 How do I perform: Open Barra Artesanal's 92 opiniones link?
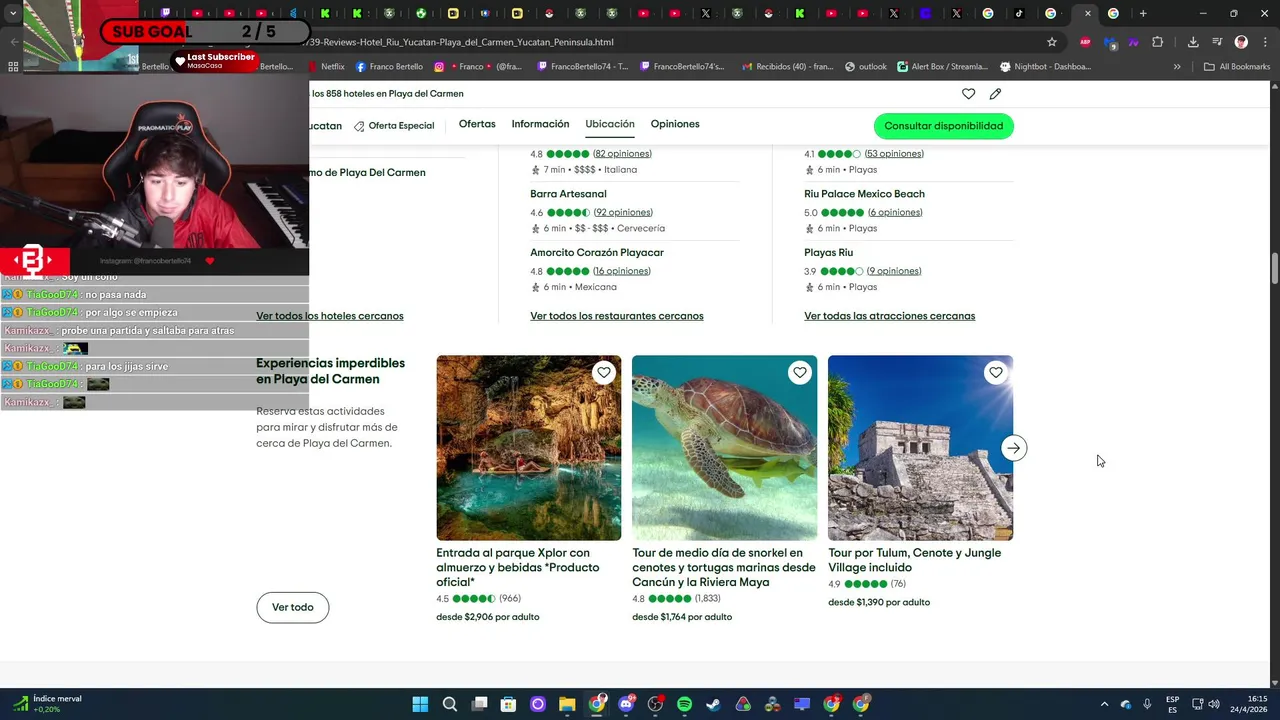click(x=623, y=212)
